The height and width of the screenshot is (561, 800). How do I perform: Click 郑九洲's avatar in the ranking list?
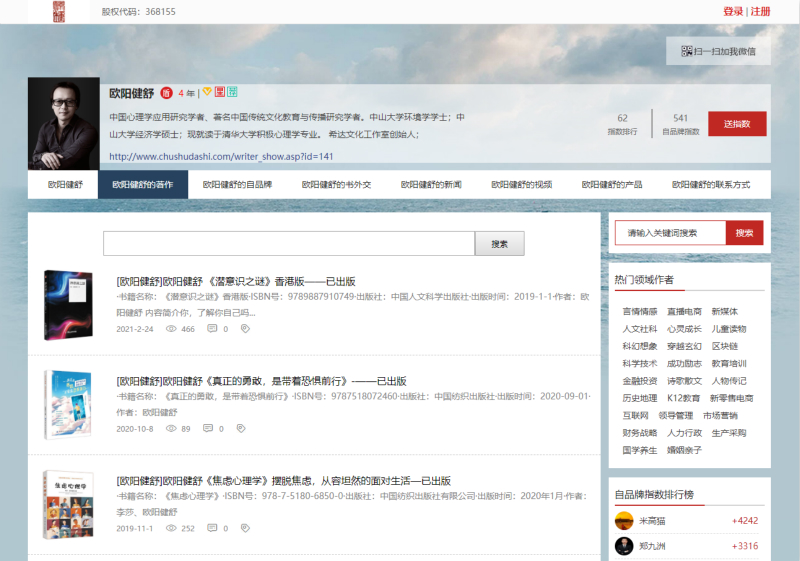(x=624, y=546)
